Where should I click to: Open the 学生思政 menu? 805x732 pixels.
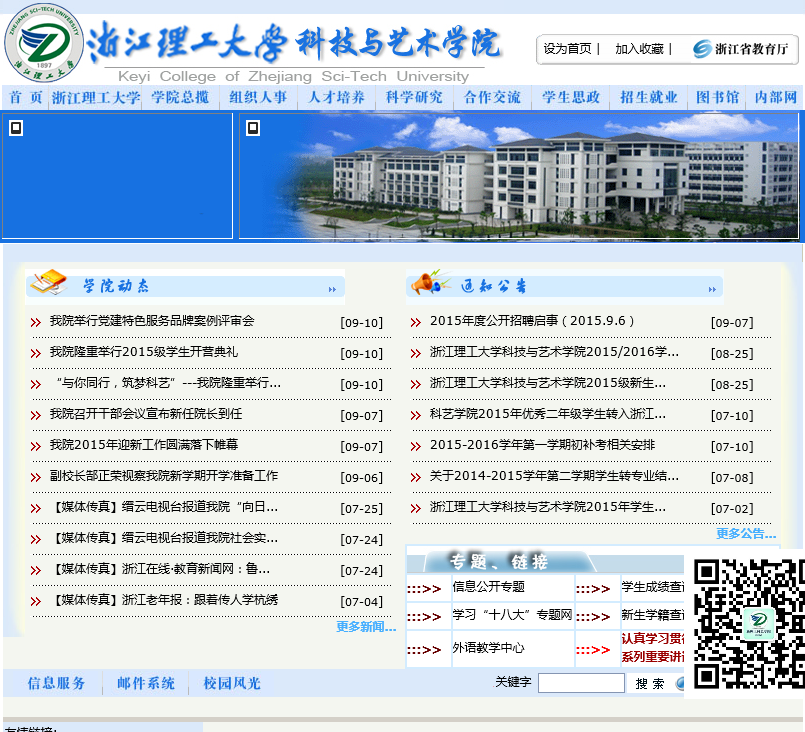coord(571,98)
